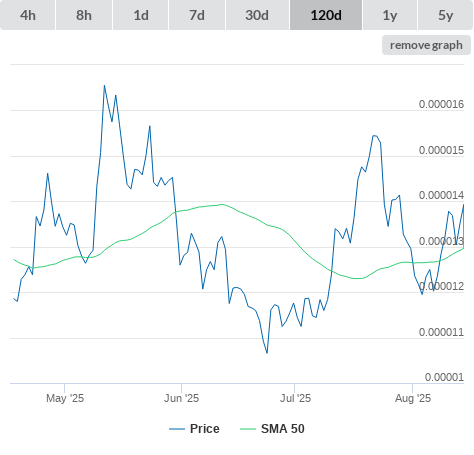Open the 7d chart view
The image size is (474, 455).
point(197,15)
